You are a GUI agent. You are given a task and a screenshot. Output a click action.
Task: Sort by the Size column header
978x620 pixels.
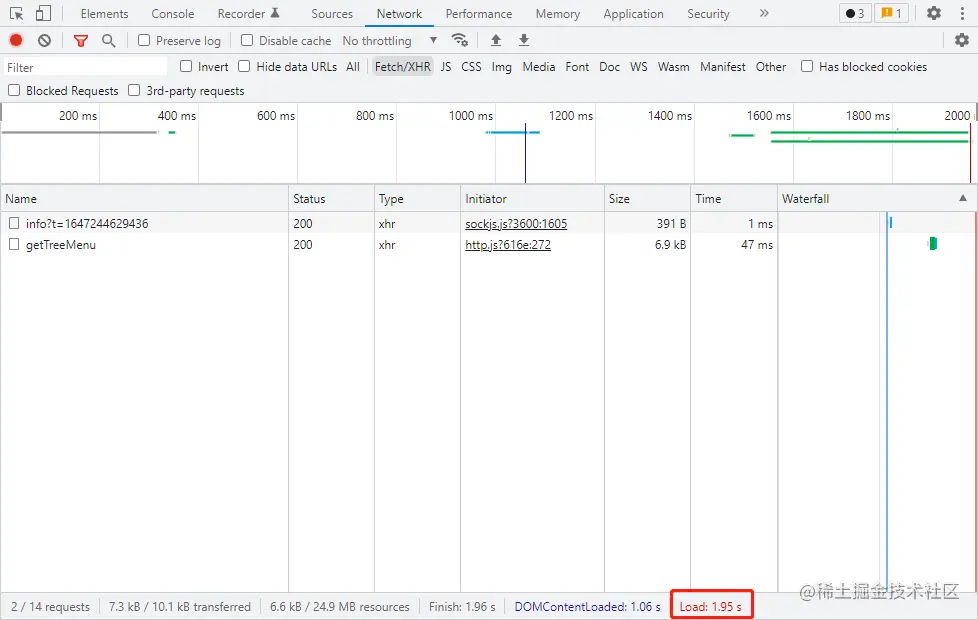647,198
